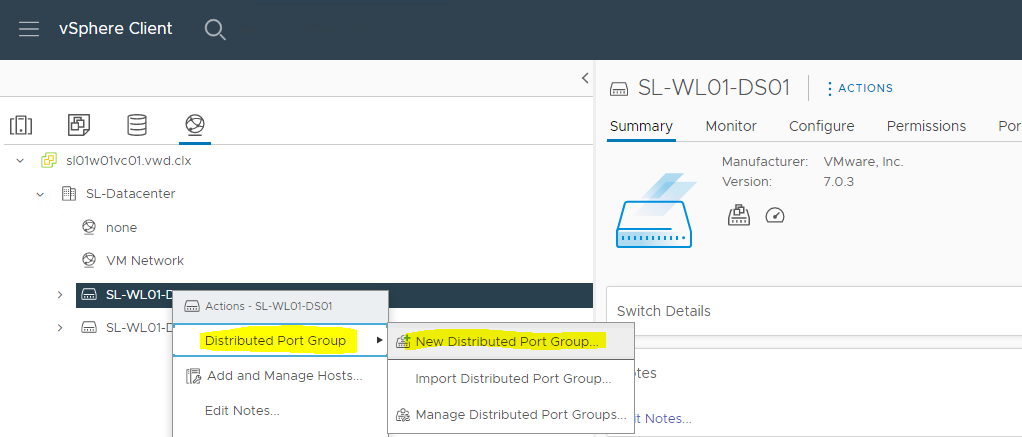Click the Switch Details panel header
This screenshot has width=1022, height=437.
click(664, 310)
